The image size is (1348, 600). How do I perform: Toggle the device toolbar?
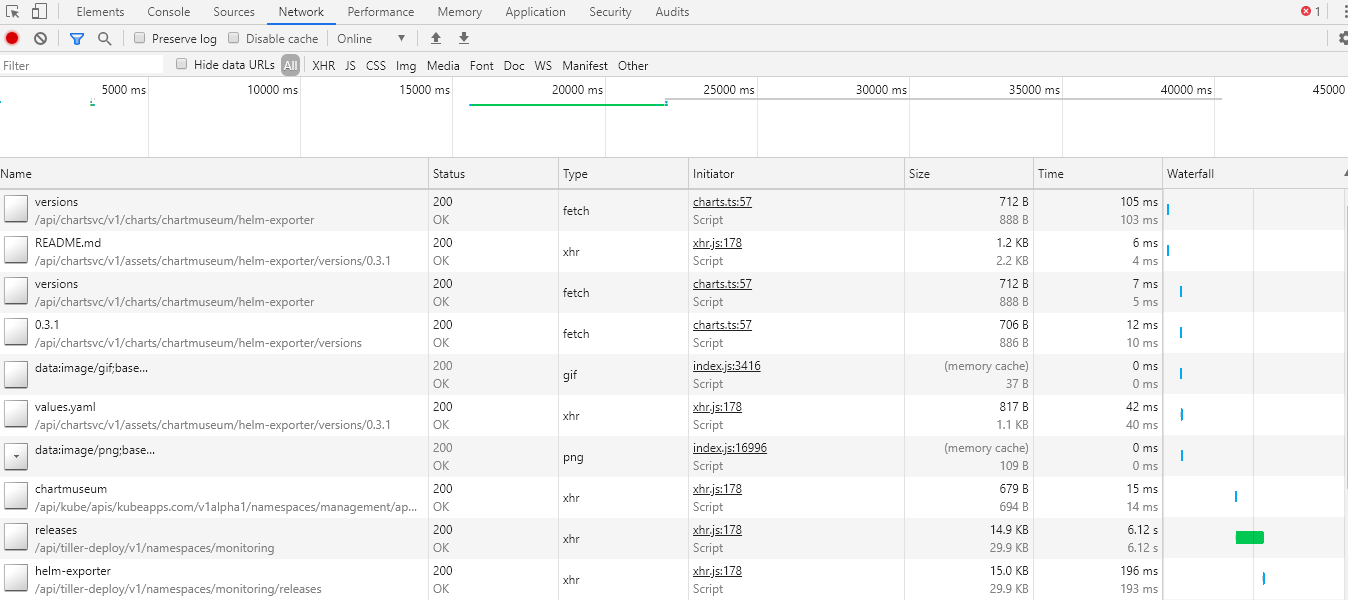[37, 11]
